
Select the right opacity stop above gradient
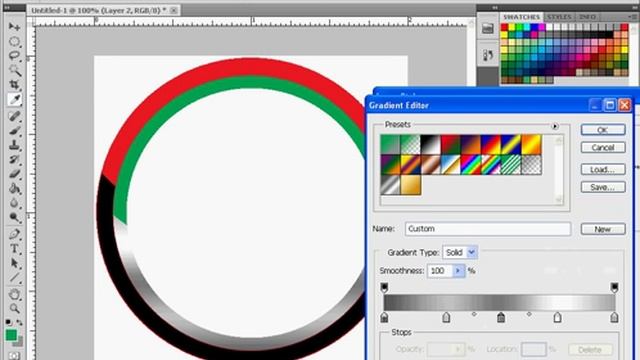pos(614,287)
